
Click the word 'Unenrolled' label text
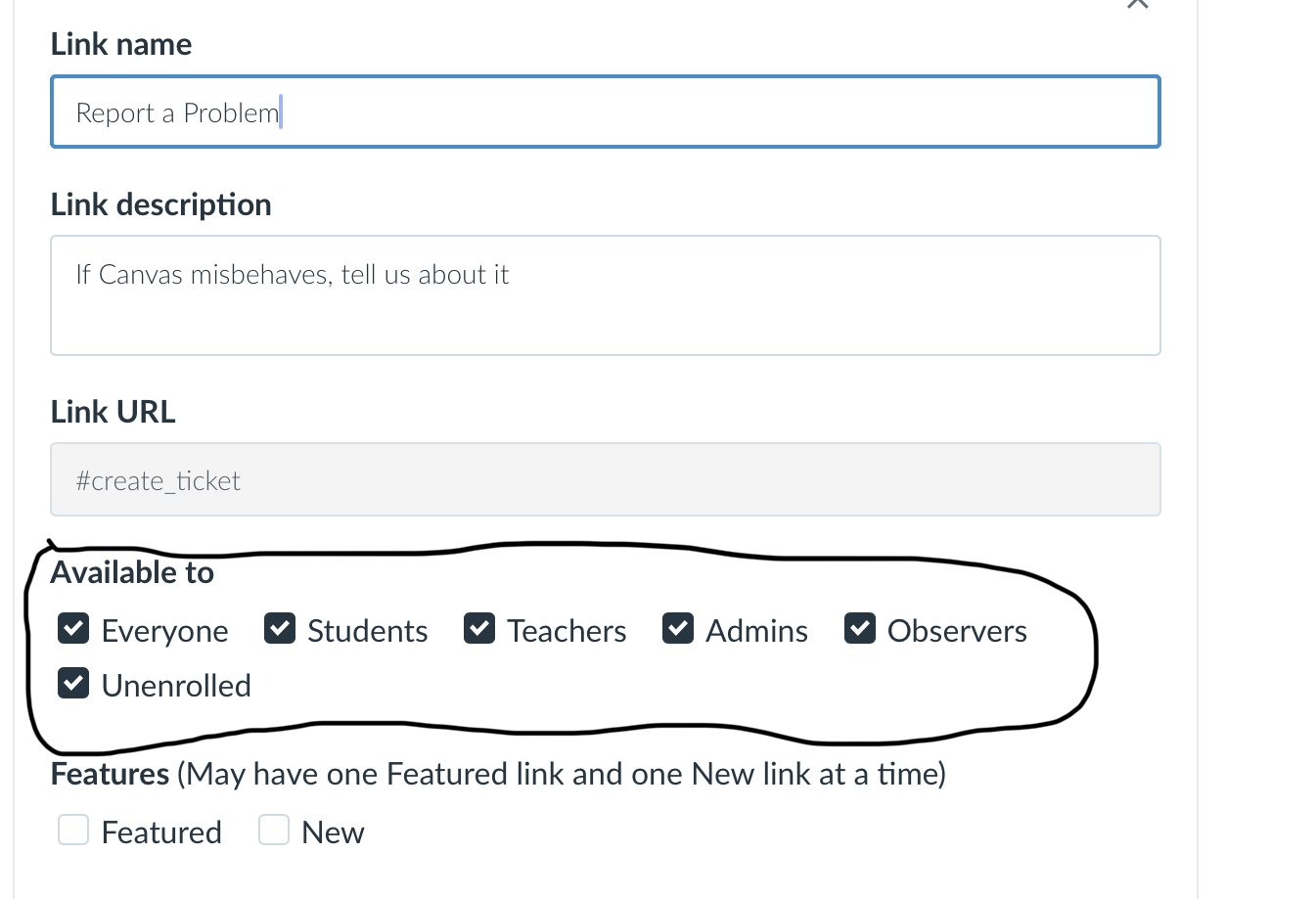[176, 686]
